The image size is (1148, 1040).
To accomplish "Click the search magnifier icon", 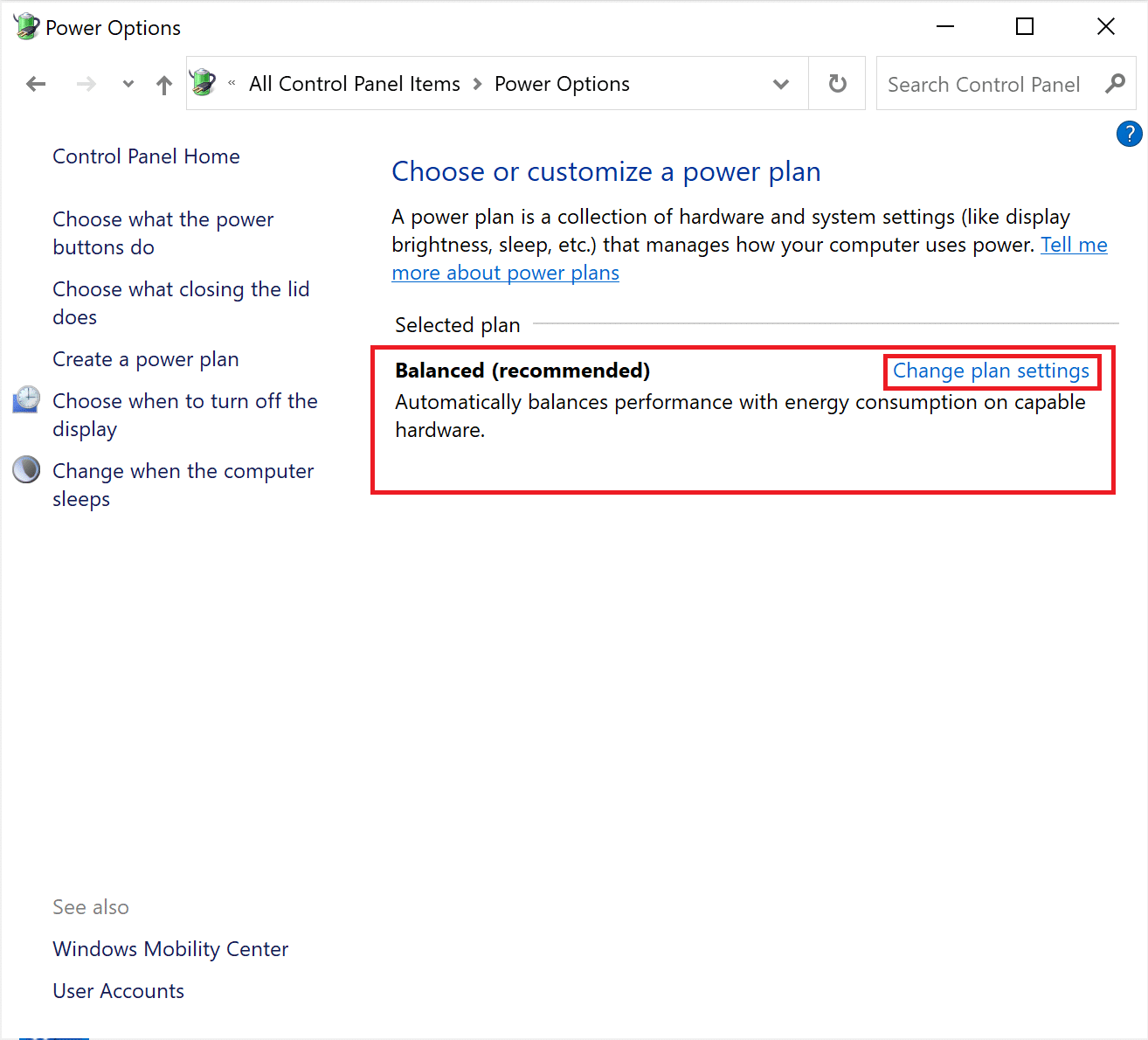I will click(x=1116, y=83).
